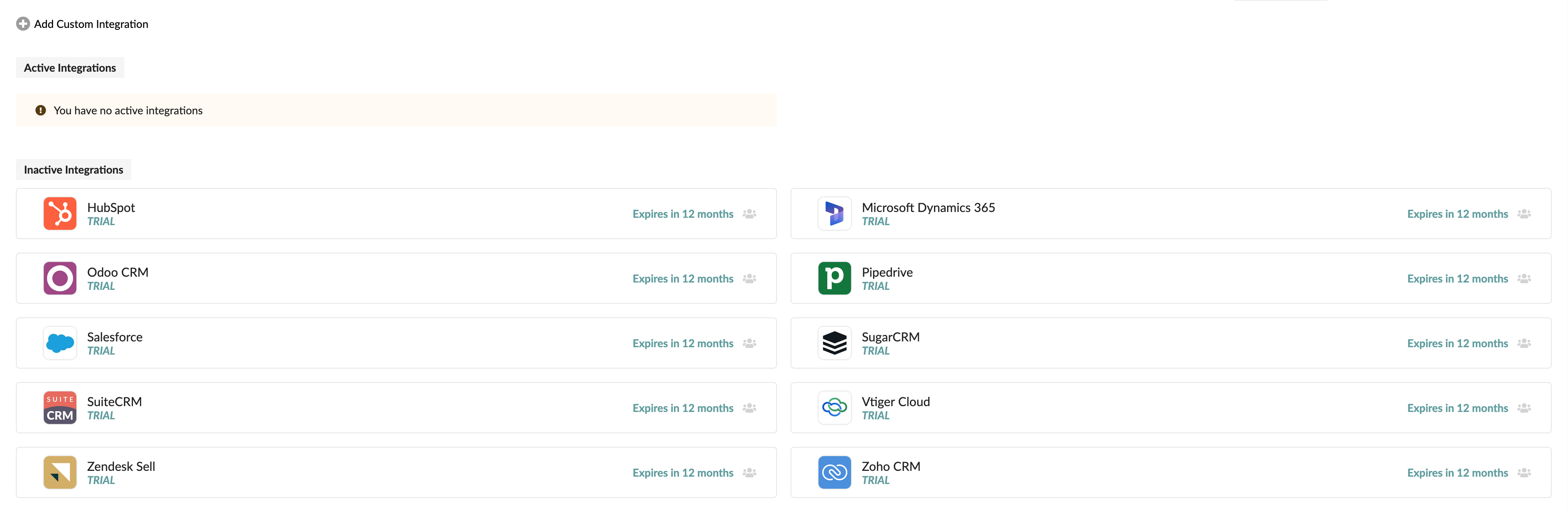Click the users icon in HubSpot row
The width and height of the screenshot is (1568, 510).
(749, 214)
